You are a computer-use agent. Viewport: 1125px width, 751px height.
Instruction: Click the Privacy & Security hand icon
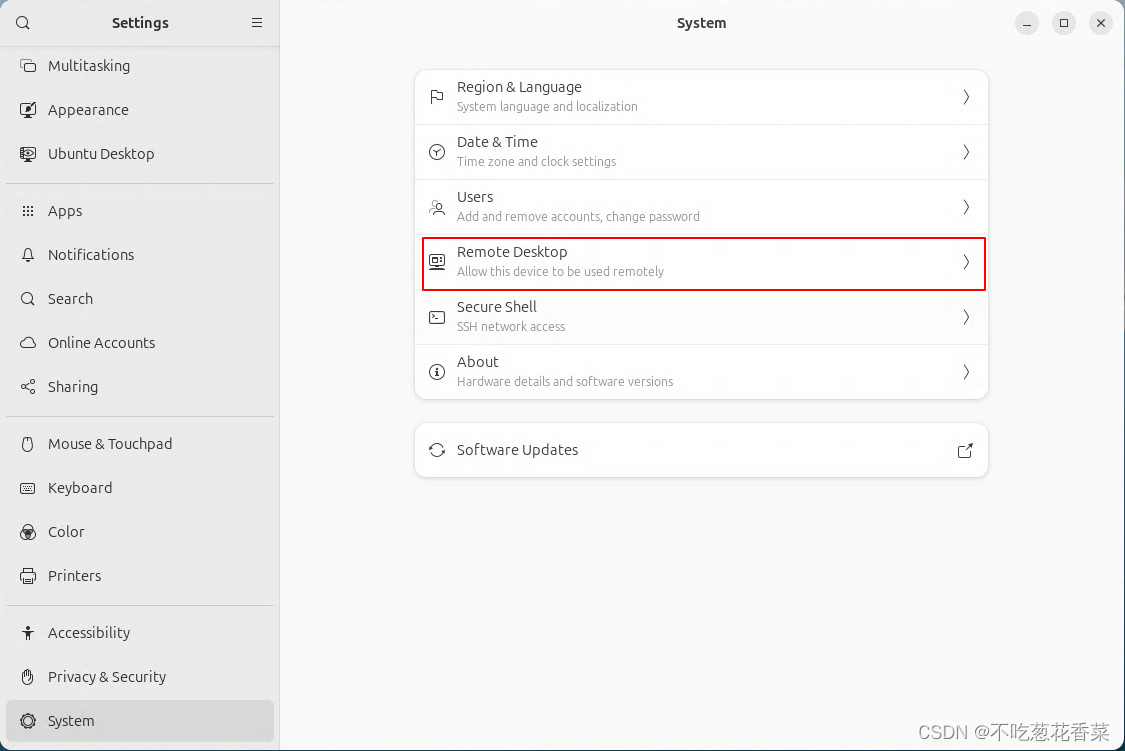(x=28, y=676)
